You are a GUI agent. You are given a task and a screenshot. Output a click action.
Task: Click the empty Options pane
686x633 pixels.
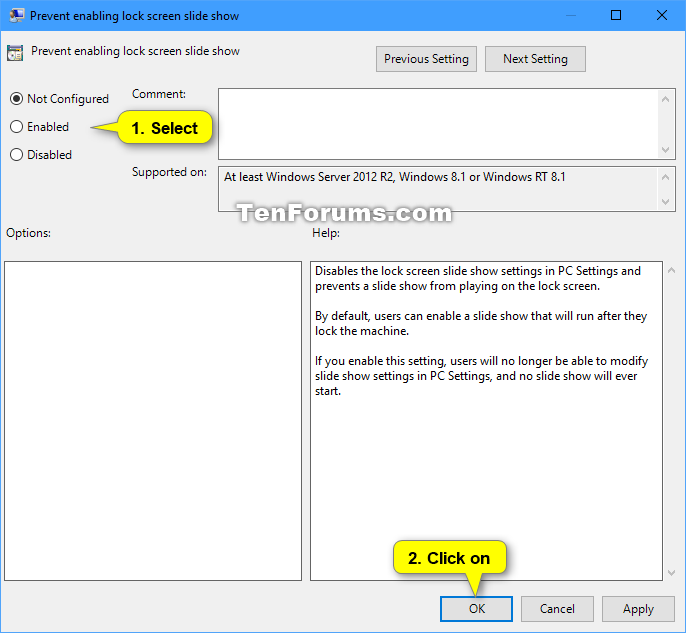(153, 421)
